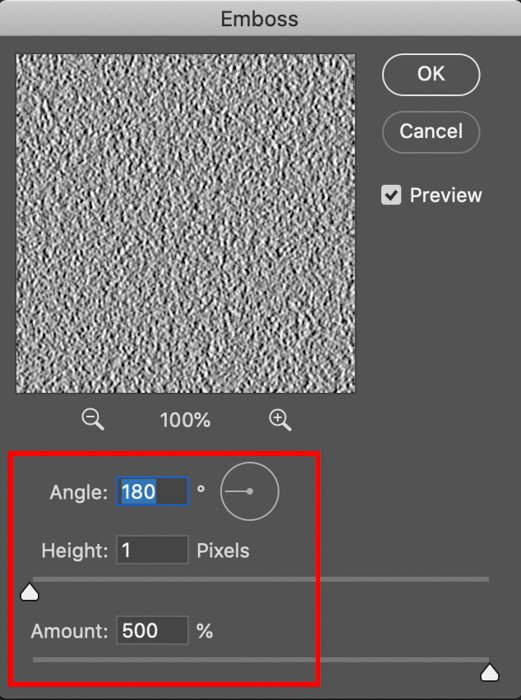Zoom out the emboss preview
The image size is (521, 700).
(93, 420)
